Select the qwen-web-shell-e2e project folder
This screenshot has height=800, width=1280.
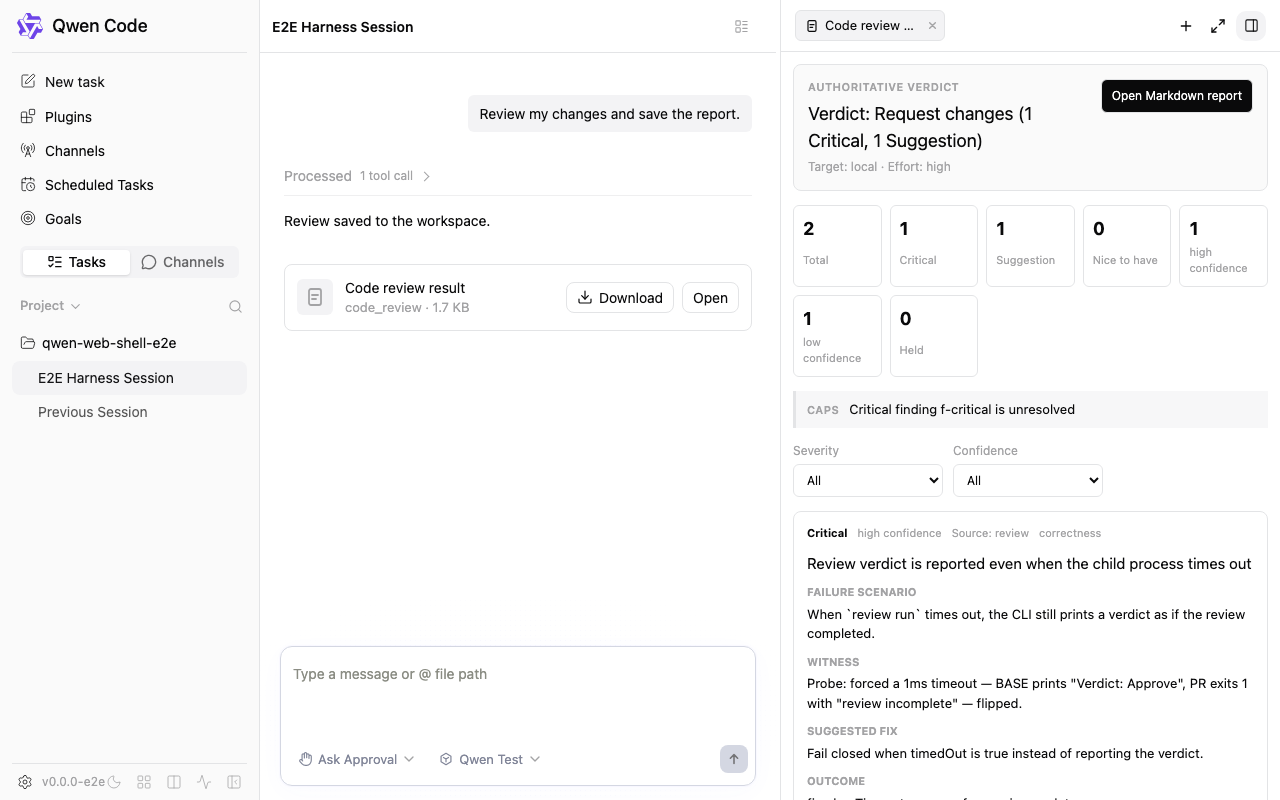click(x=129, y=343)
